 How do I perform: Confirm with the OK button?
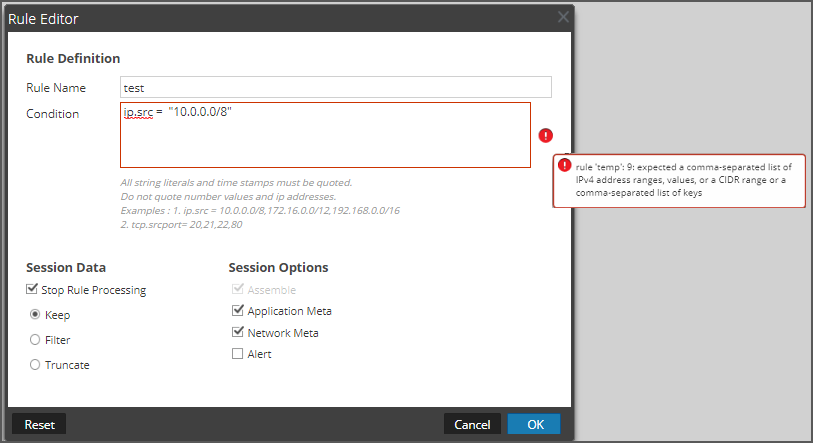coord(535,424)
